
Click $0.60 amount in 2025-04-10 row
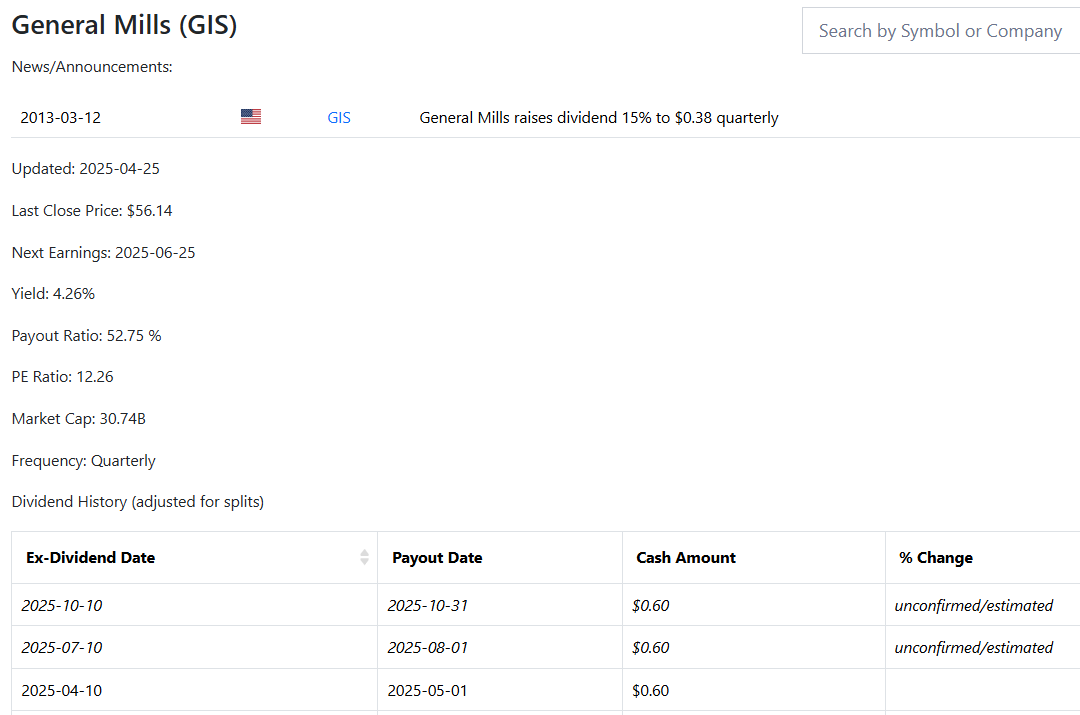click(x=650, y=690)
